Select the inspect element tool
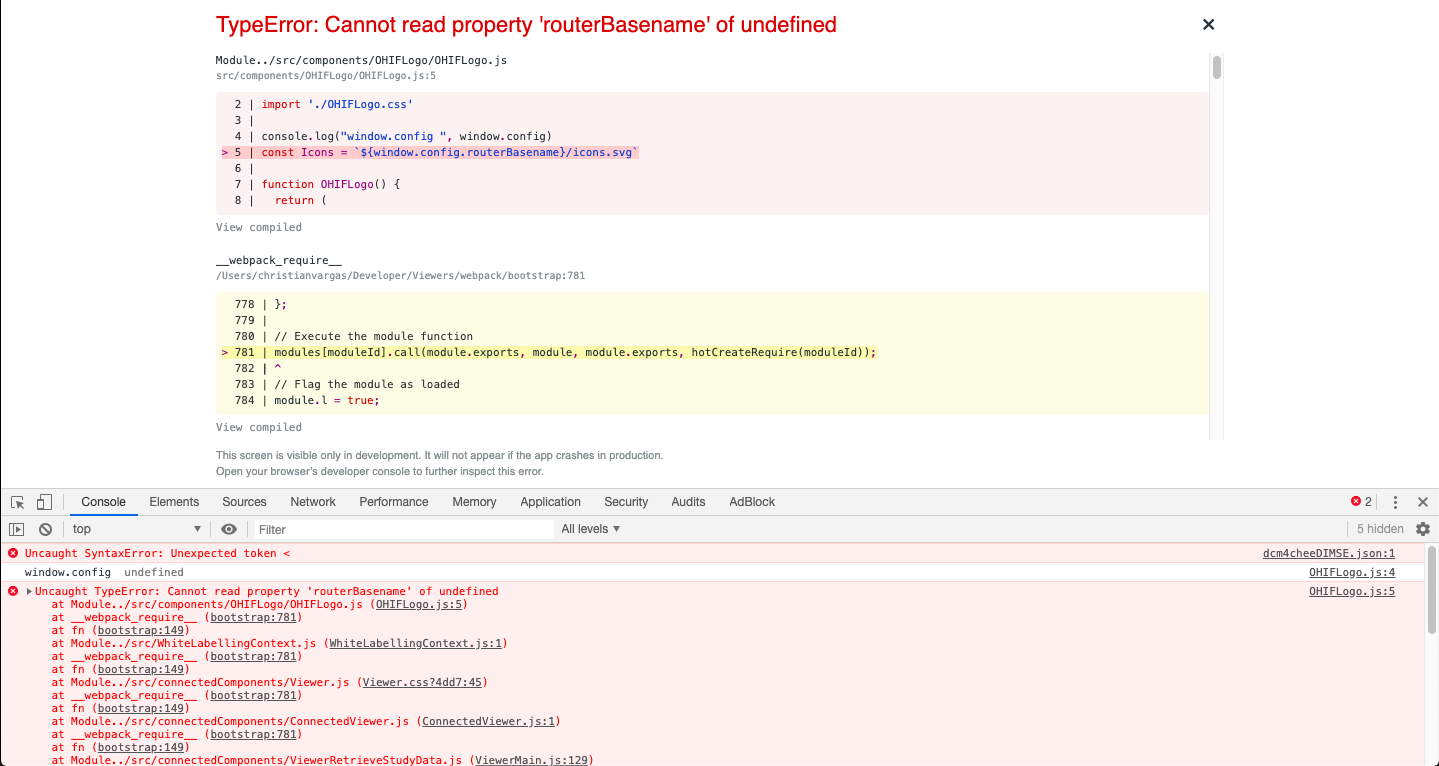 click(16, 501)
